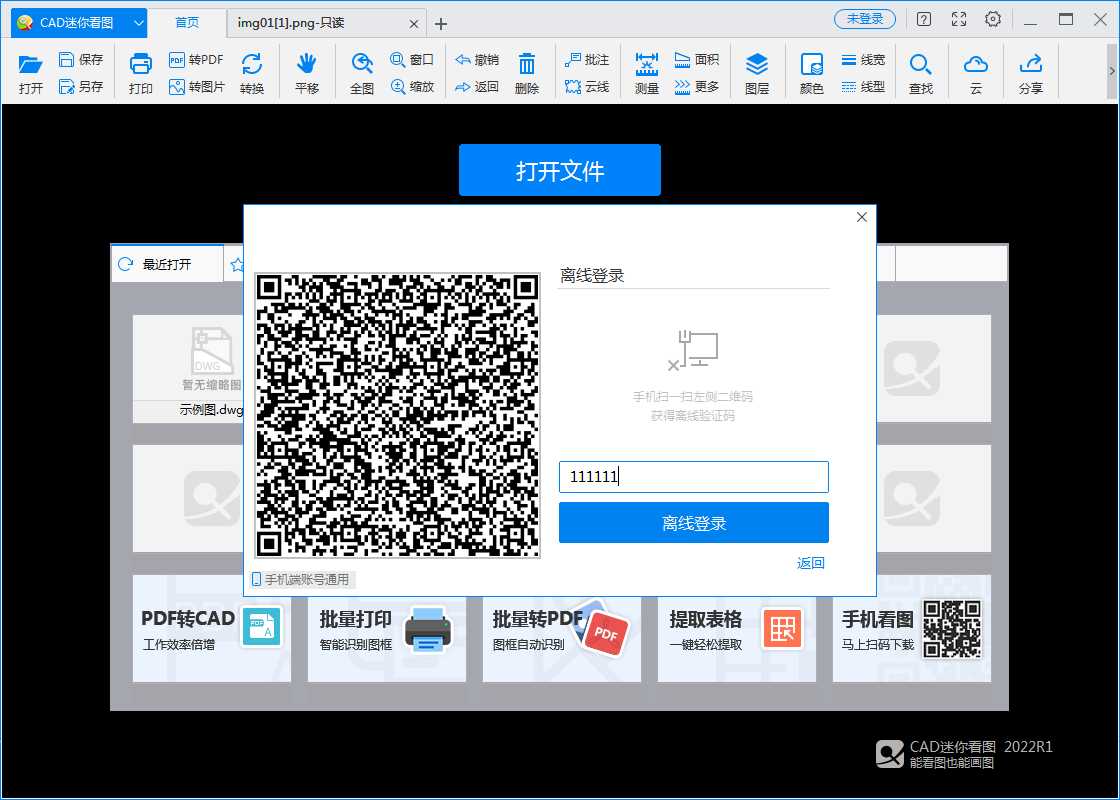Open the 图层 layers panel
The height and width of the screenshot is (800, 1120).
(x=756, y=74)
